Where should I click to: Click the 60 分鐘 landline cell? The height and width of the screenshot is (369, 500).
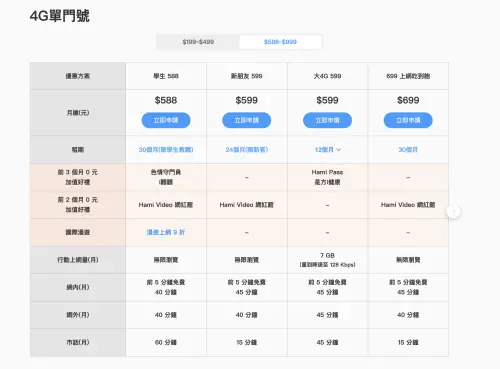pyautogui.click(x=166, y=342)
